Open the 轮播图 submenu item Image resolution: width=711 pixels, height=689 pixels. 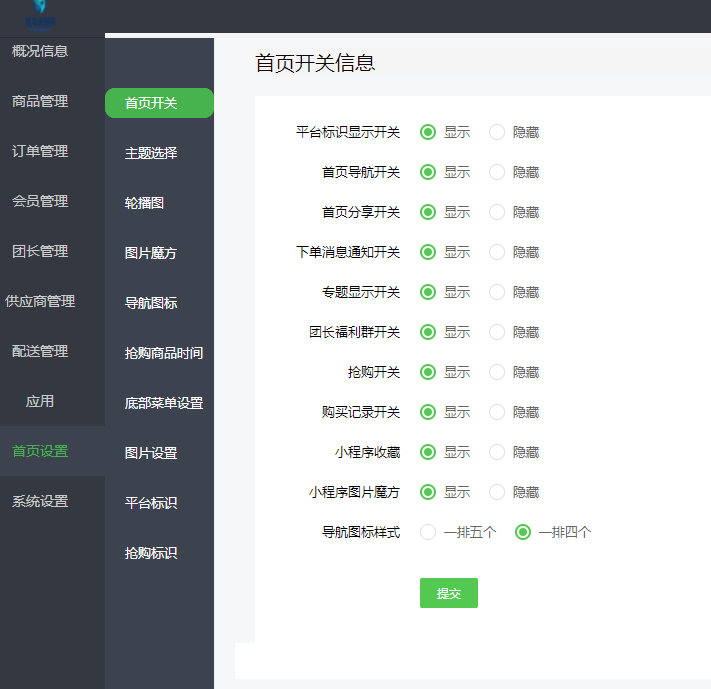point(144,203)
